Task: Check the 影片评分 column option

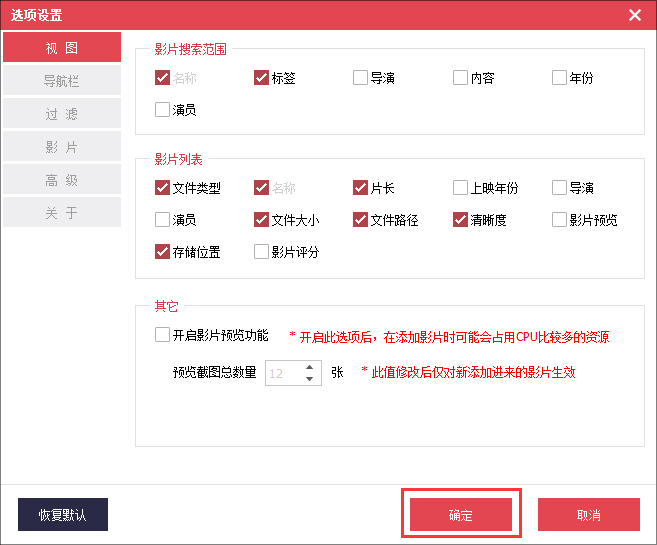Action: (x=262, y=252)
